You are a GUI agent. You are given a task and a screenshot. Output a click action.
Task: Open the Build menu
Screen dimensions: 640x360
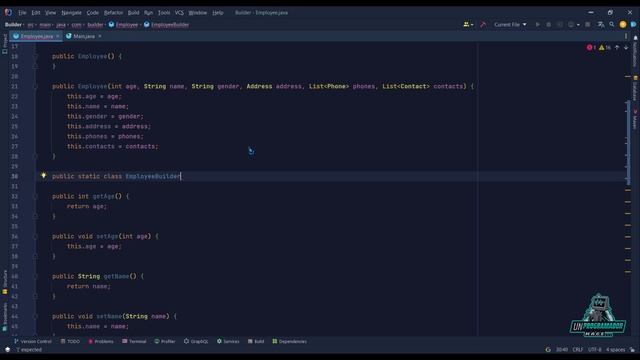[x=133, y=13]
